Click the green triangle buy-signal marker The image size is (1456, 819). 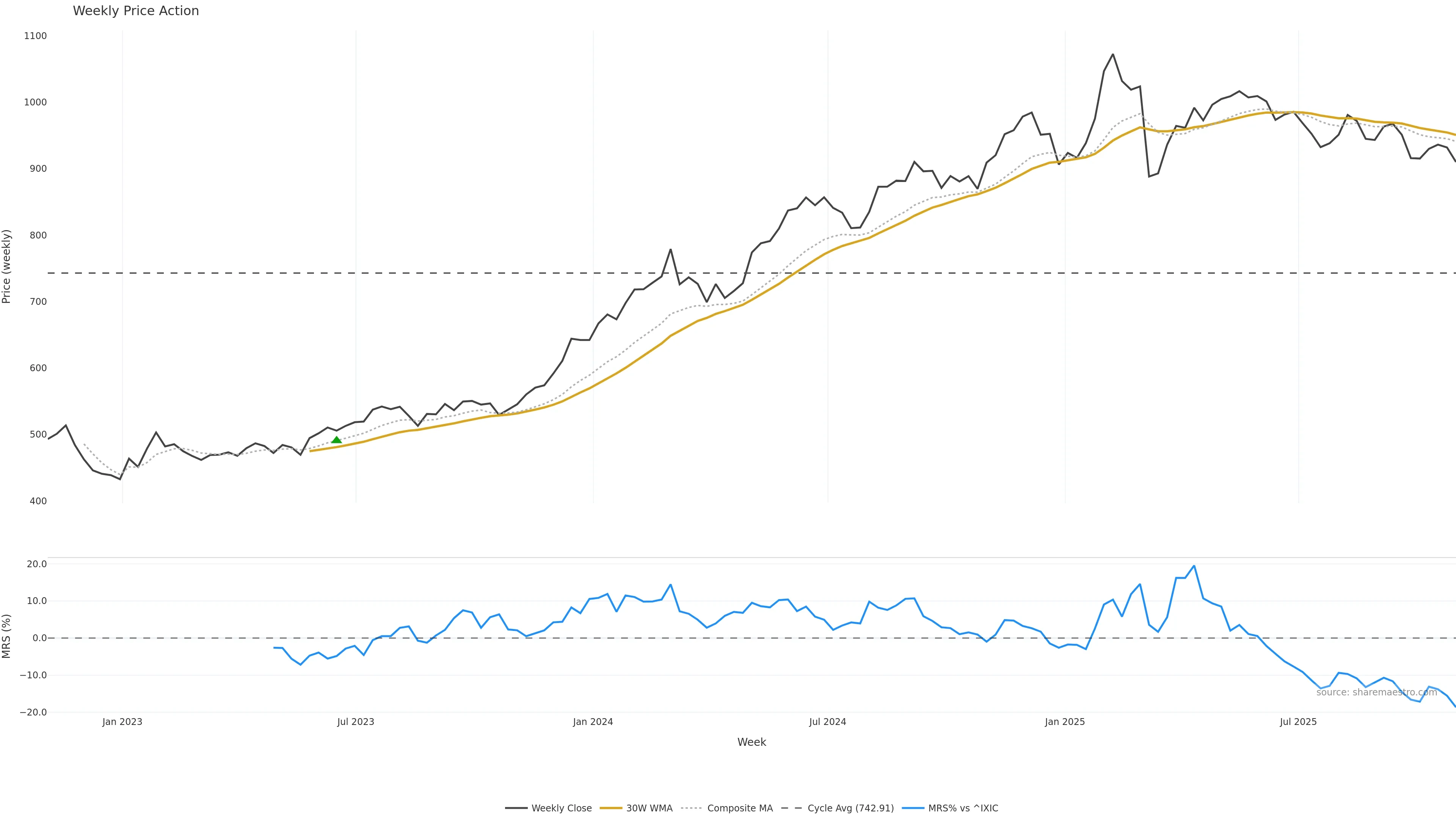336,440
